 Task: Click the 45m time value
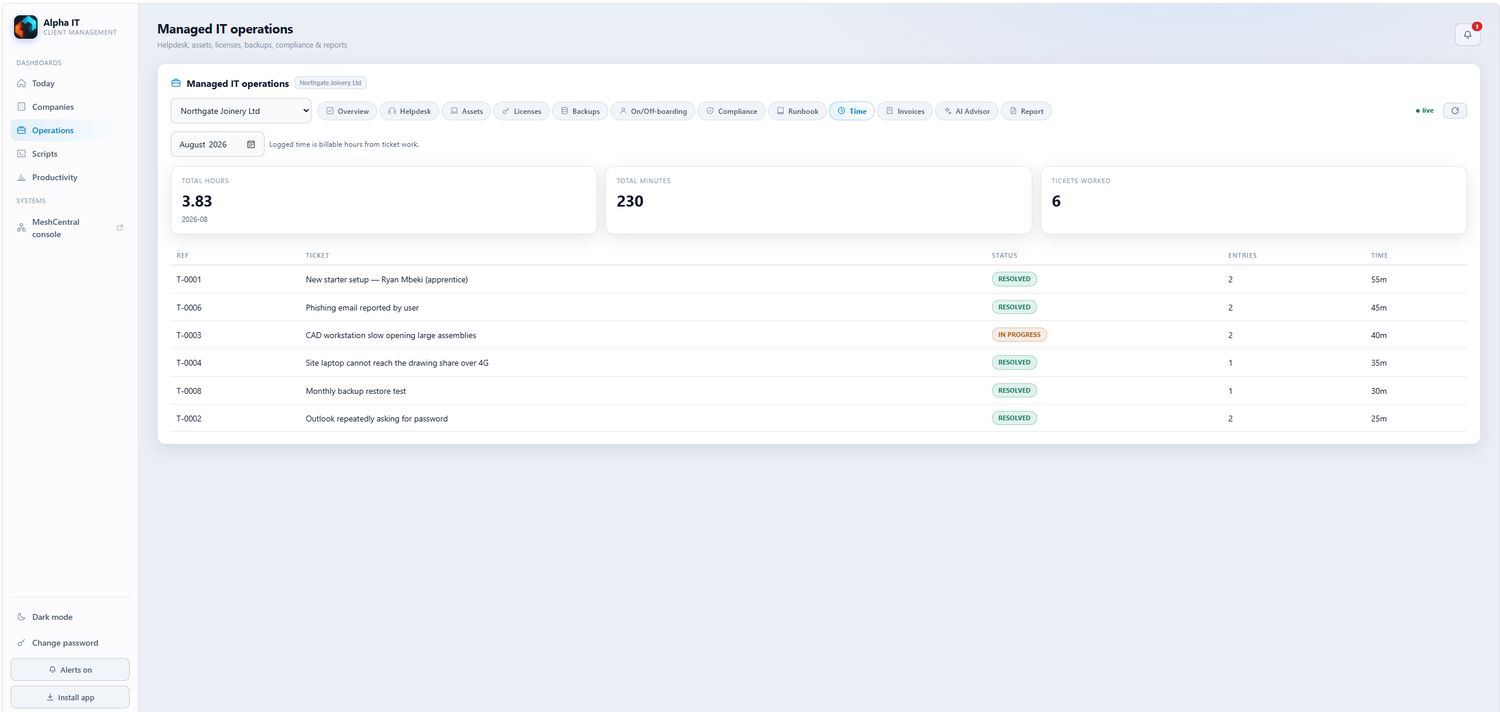tap(1379, 307)
